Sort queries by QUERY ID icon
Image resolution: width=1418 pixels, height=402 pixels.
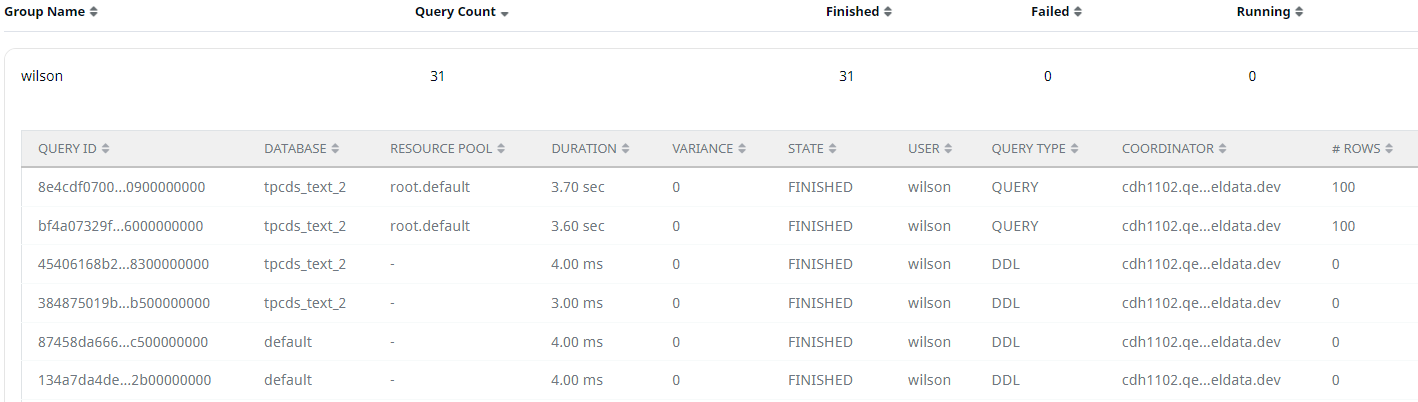coord(106,148)
